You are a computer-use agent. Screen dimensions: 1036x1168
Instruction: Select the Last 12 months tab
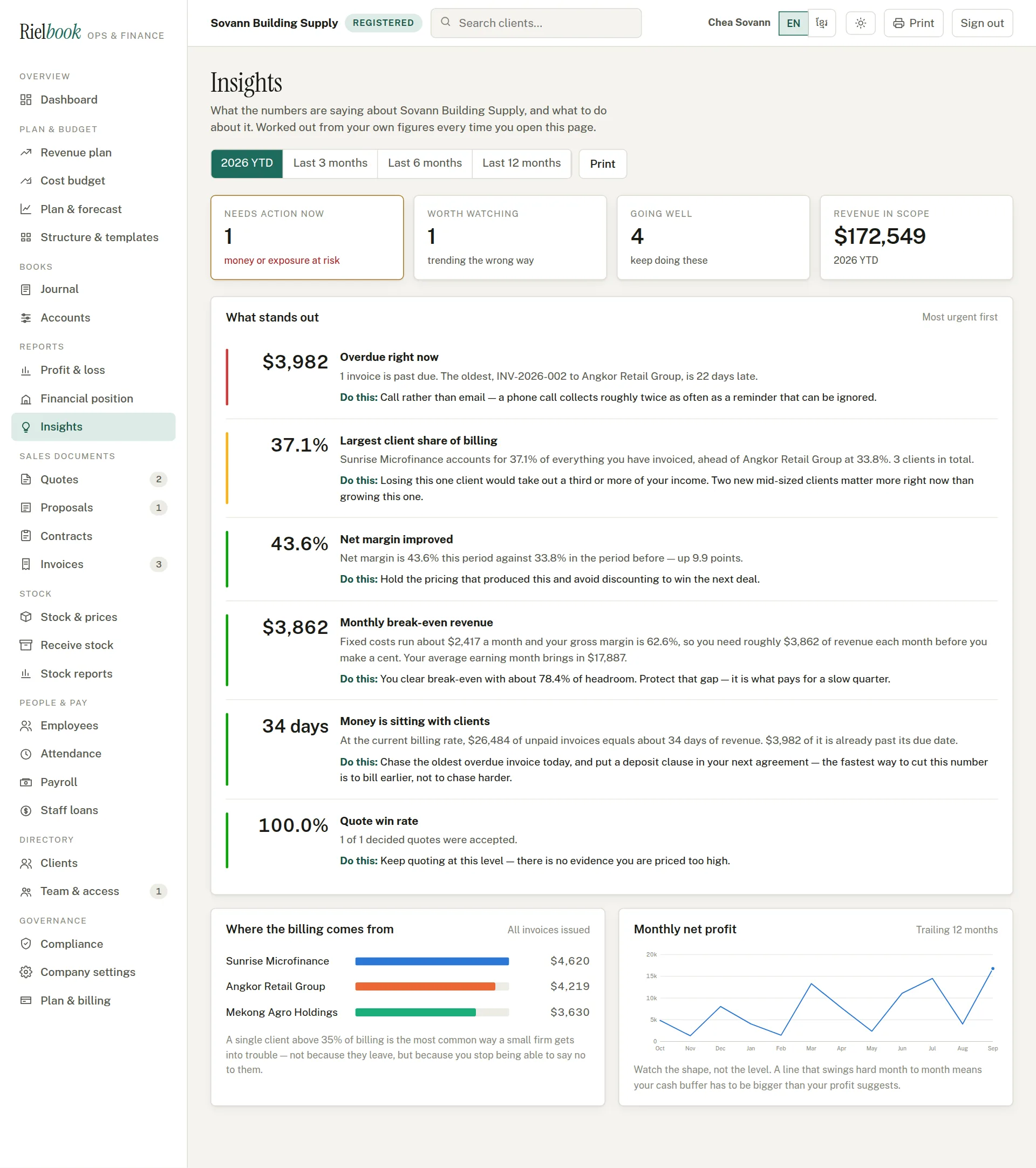[521, 163]
